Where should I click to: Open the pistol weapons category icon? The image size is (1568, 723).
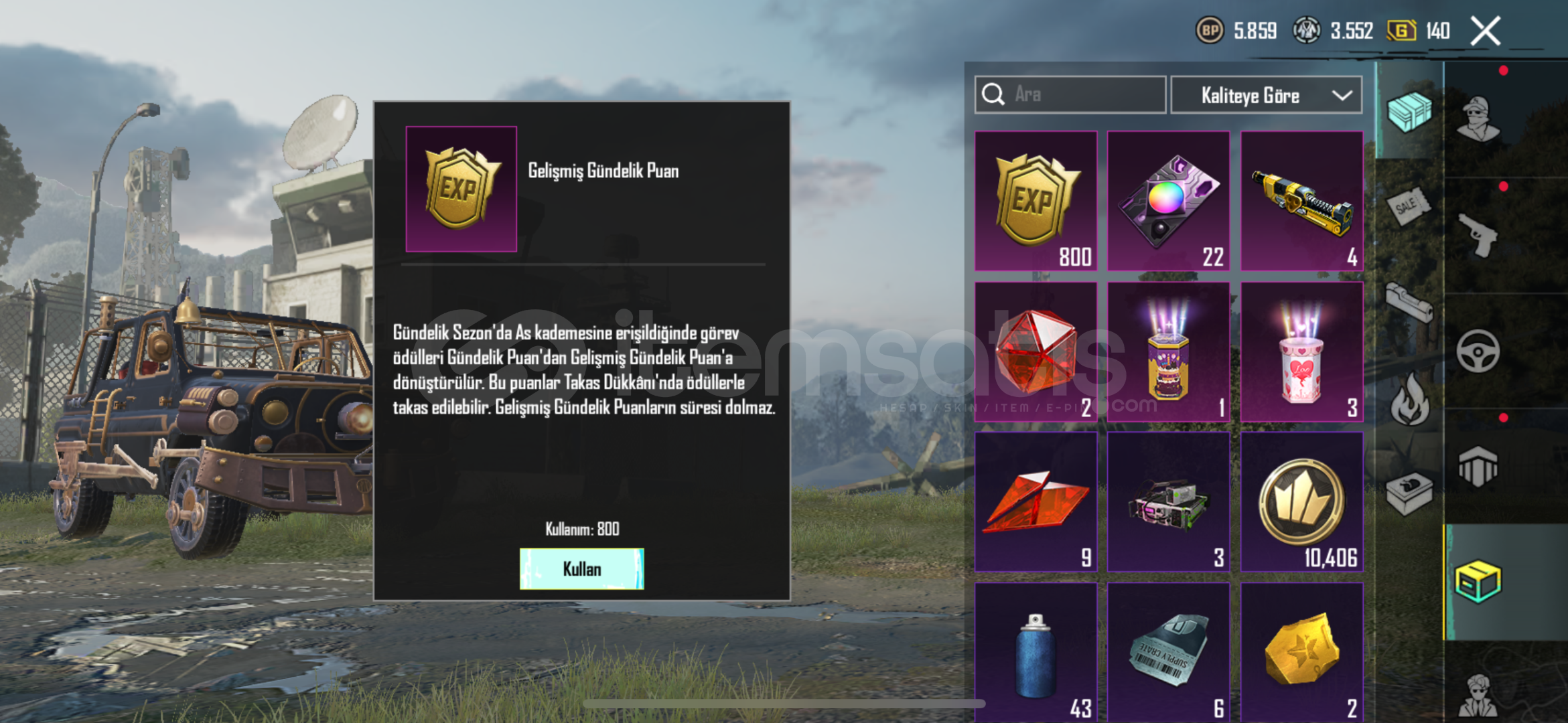point(1478,236)
